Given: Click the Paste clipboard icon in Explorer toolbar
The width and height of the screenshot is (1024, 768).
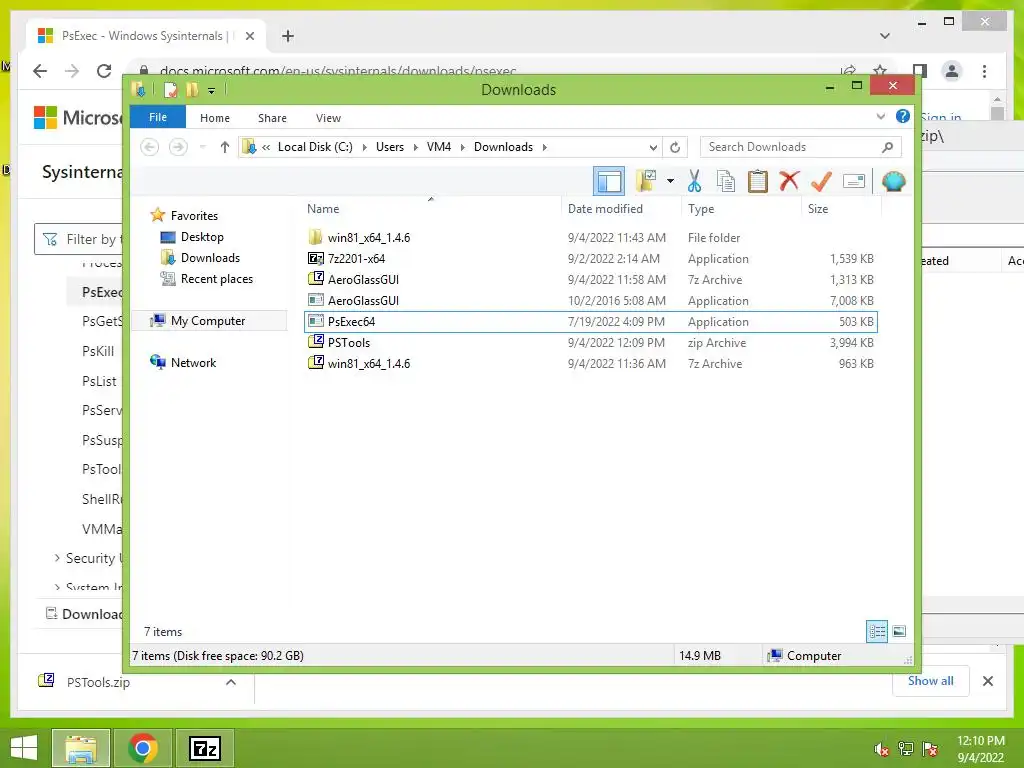Looking at the screenshot, I should pyautogui.click(x=758, y=181).
